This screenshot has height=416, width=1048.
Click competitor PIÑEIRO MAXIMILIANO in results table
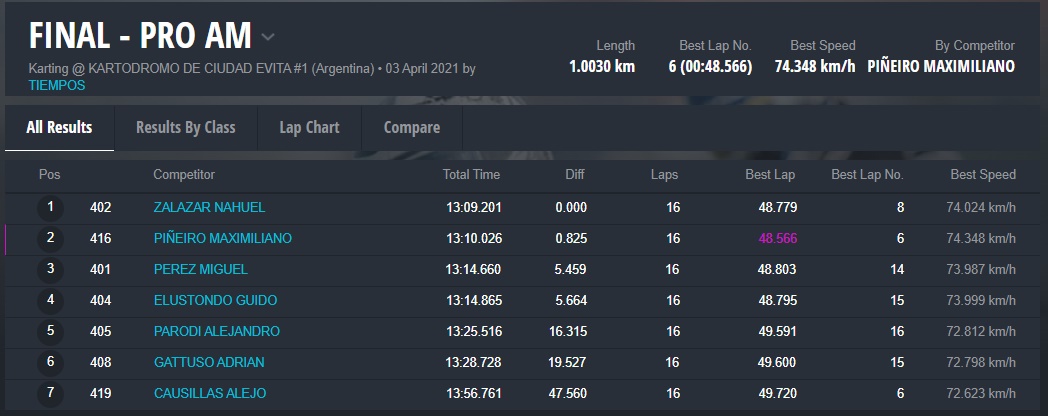pos(223,238)
